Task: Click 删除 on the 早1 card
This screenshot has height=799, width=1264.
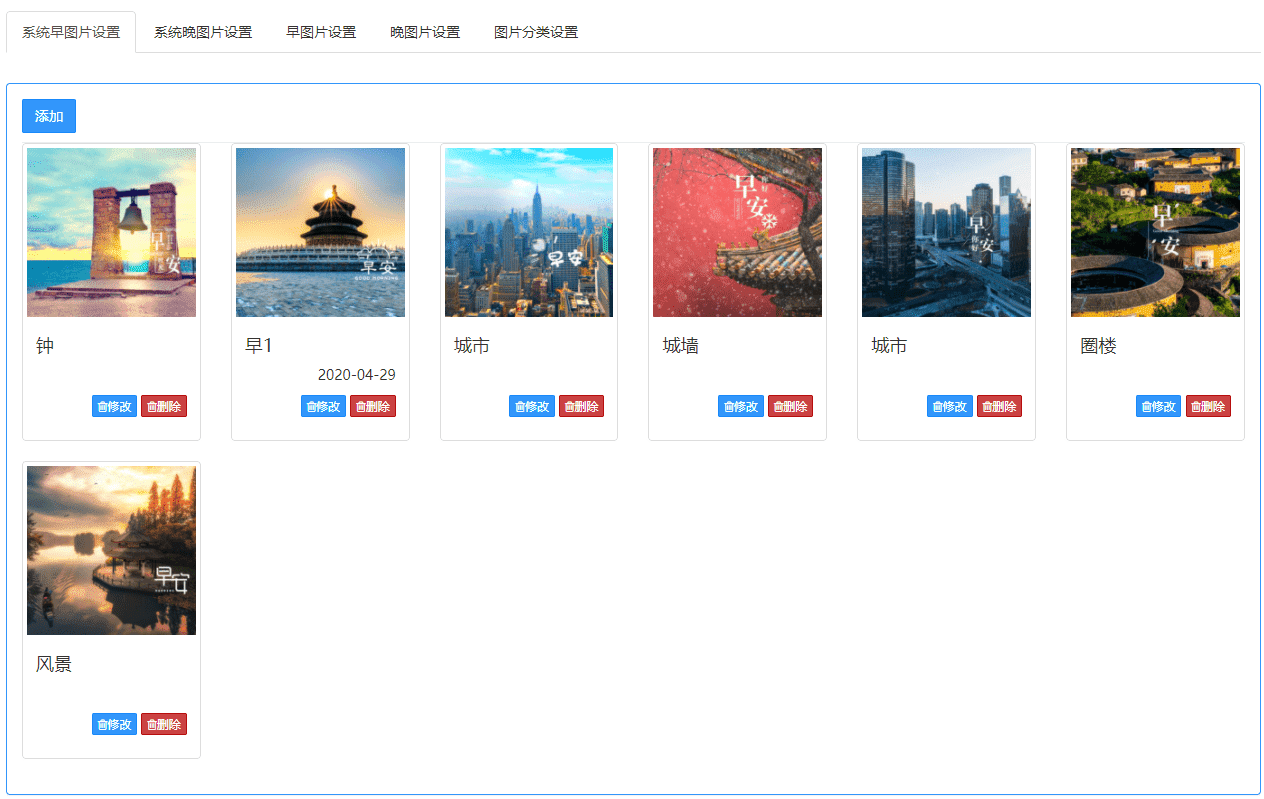Action: pos(373,406)
